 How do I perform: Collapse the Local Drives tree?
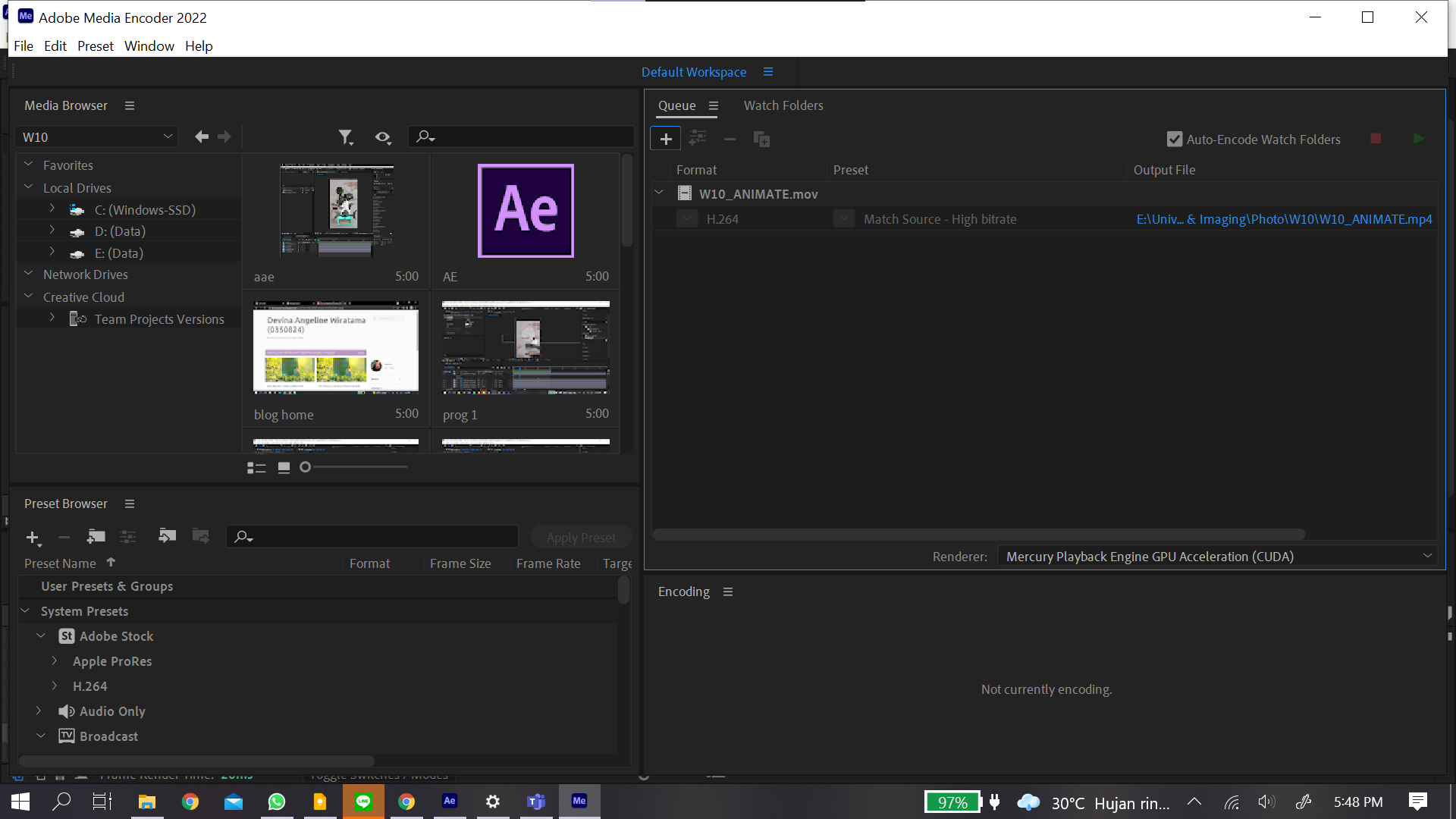28,187
